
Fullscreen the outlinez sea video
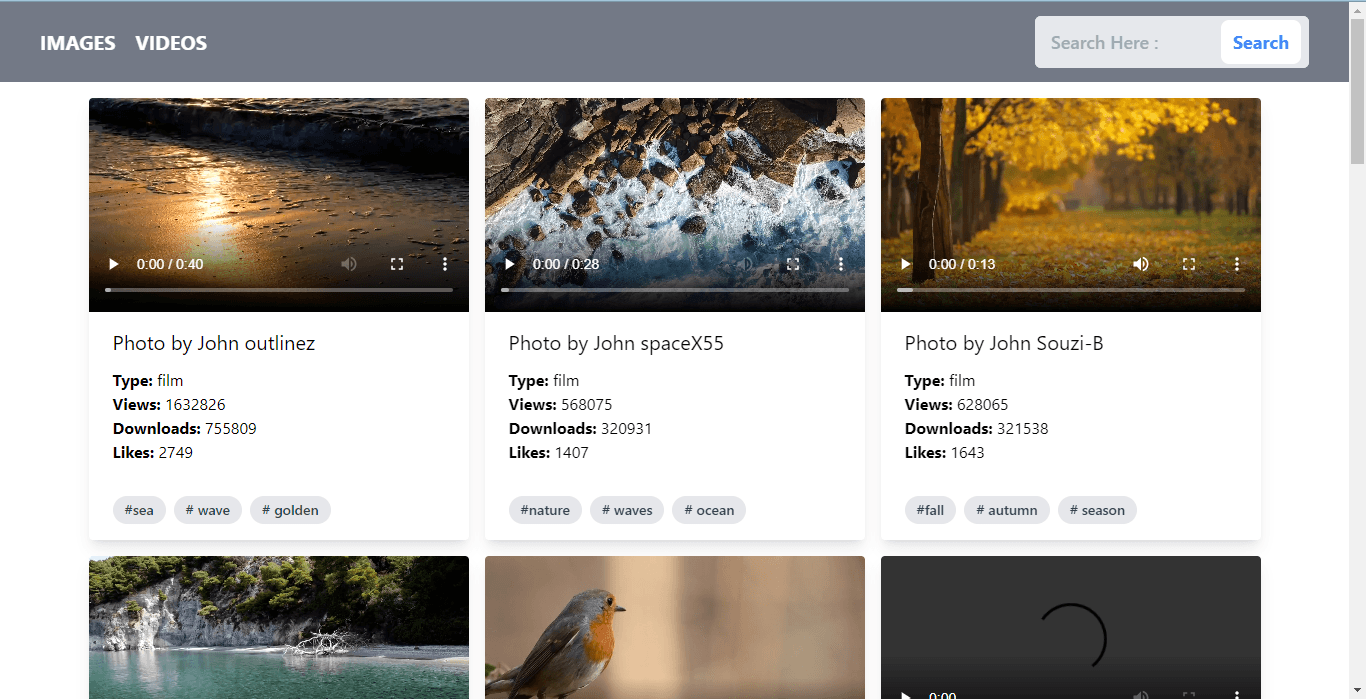point(397,264)
